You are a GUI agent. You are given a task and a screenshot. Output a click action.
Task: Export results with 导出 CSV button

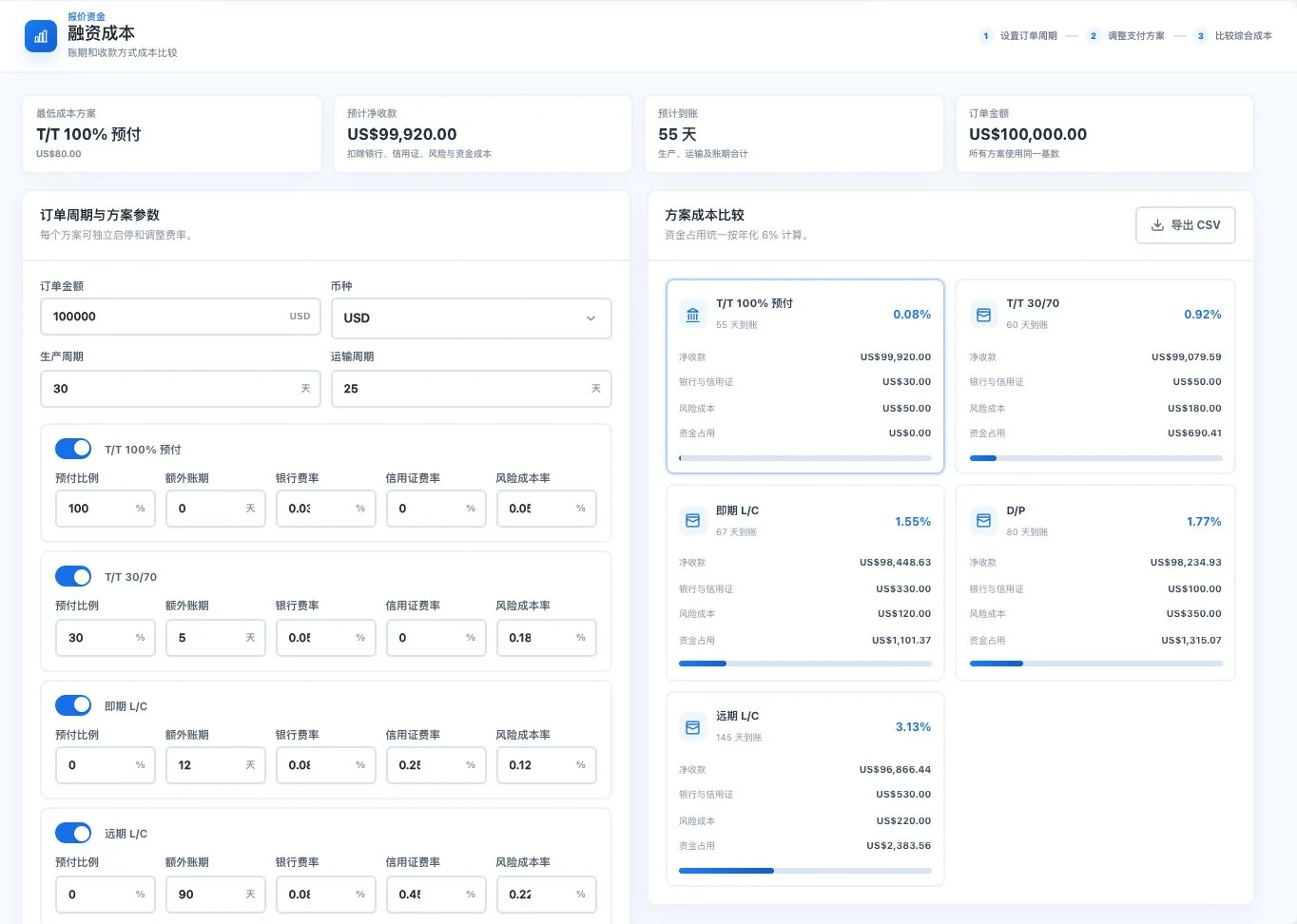click(x=1185, y=225)
